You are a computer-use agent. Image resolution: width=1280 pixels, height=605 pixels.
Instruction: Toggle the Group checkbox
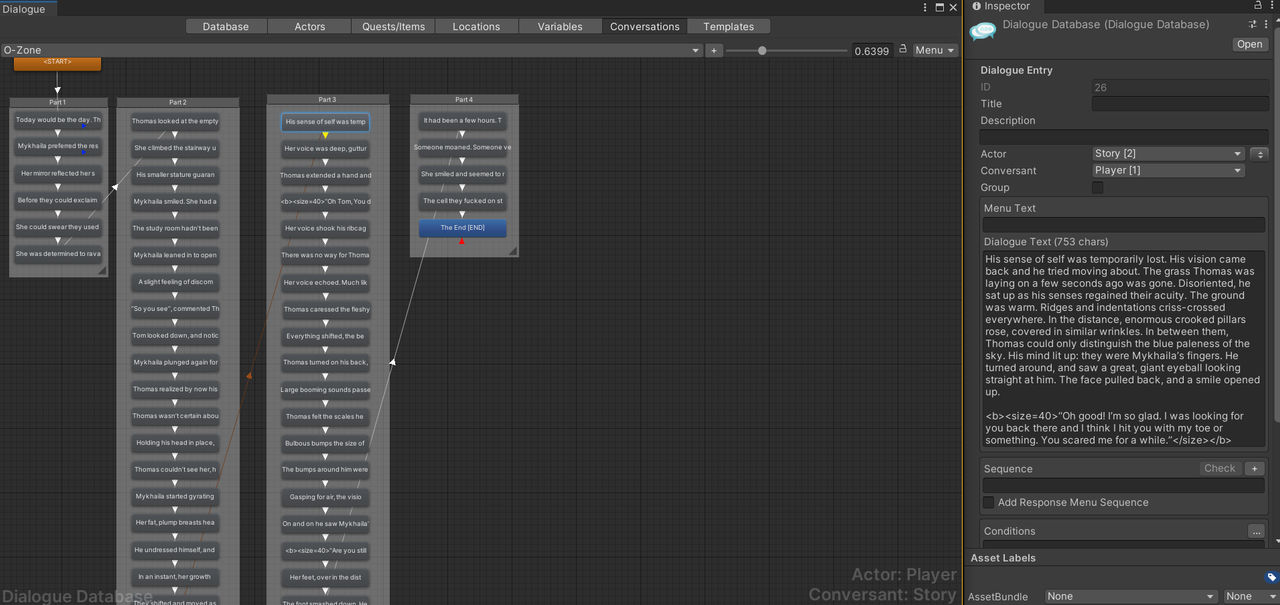point(1098,187)
